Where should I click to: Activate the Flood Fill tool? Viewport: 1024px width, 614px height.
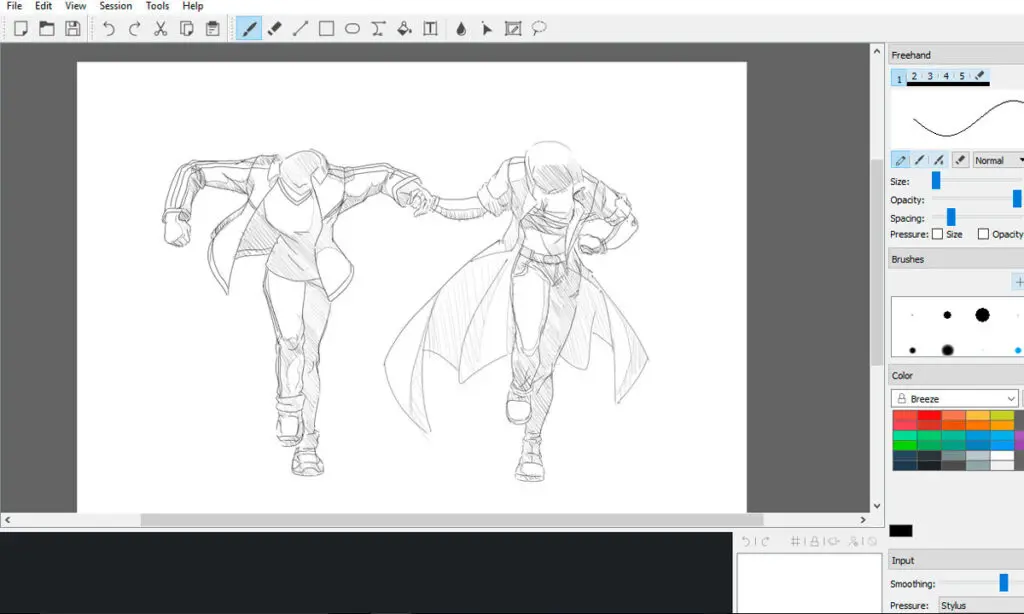pyautogui.click(x=403, y=28)
